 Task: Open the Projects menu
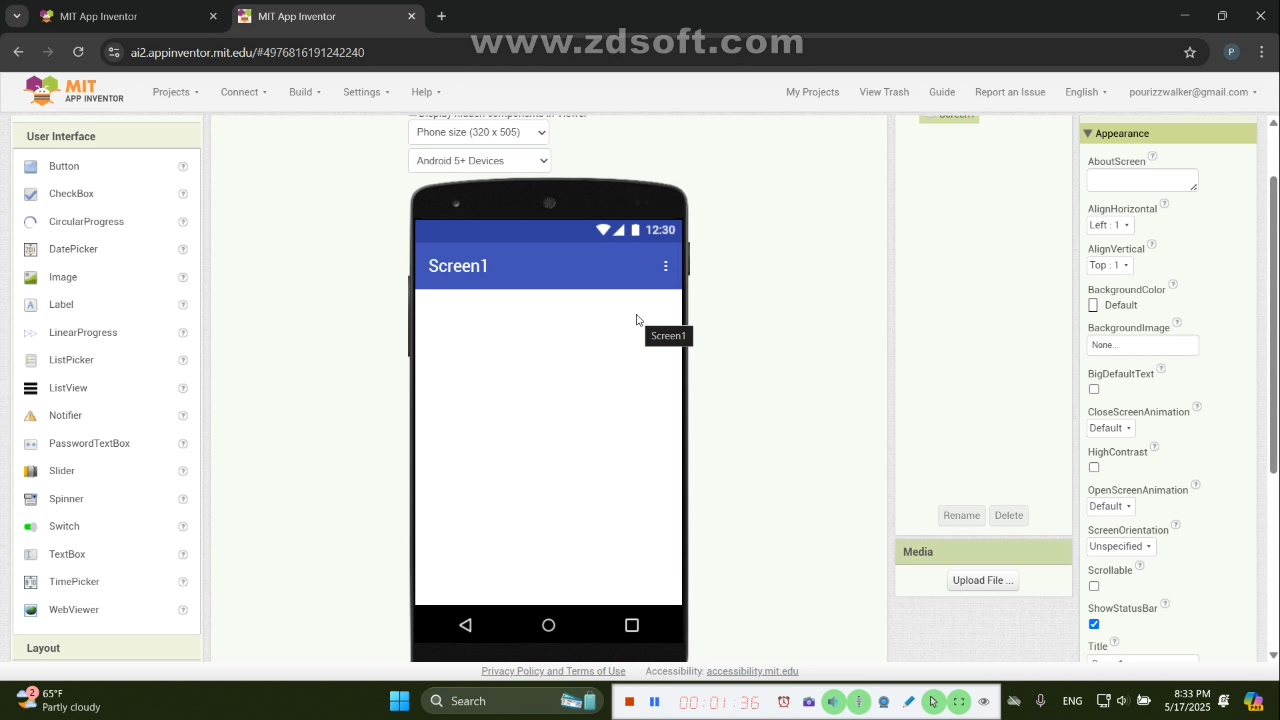176,92
